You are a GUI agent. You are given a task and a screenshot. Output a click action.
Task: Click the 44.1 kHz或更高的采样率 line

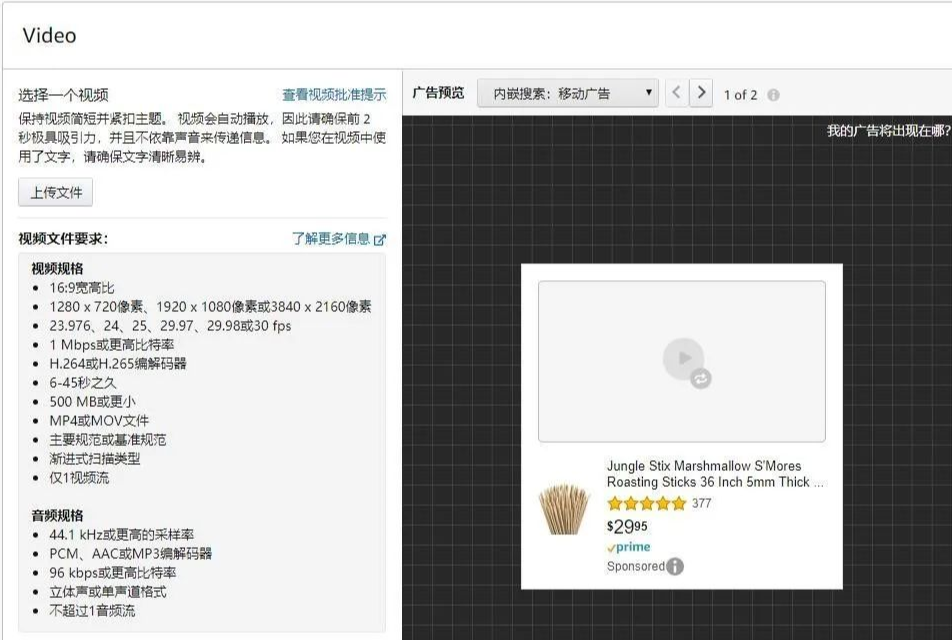point(121,534)
